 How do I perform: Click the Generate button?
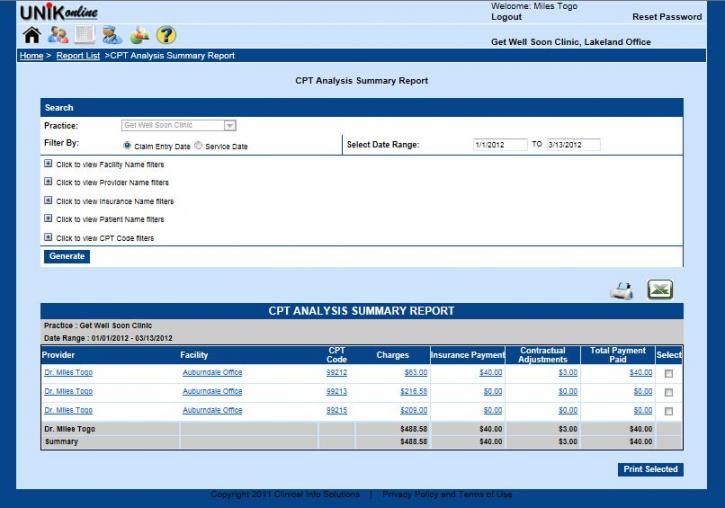coord(67,257)
